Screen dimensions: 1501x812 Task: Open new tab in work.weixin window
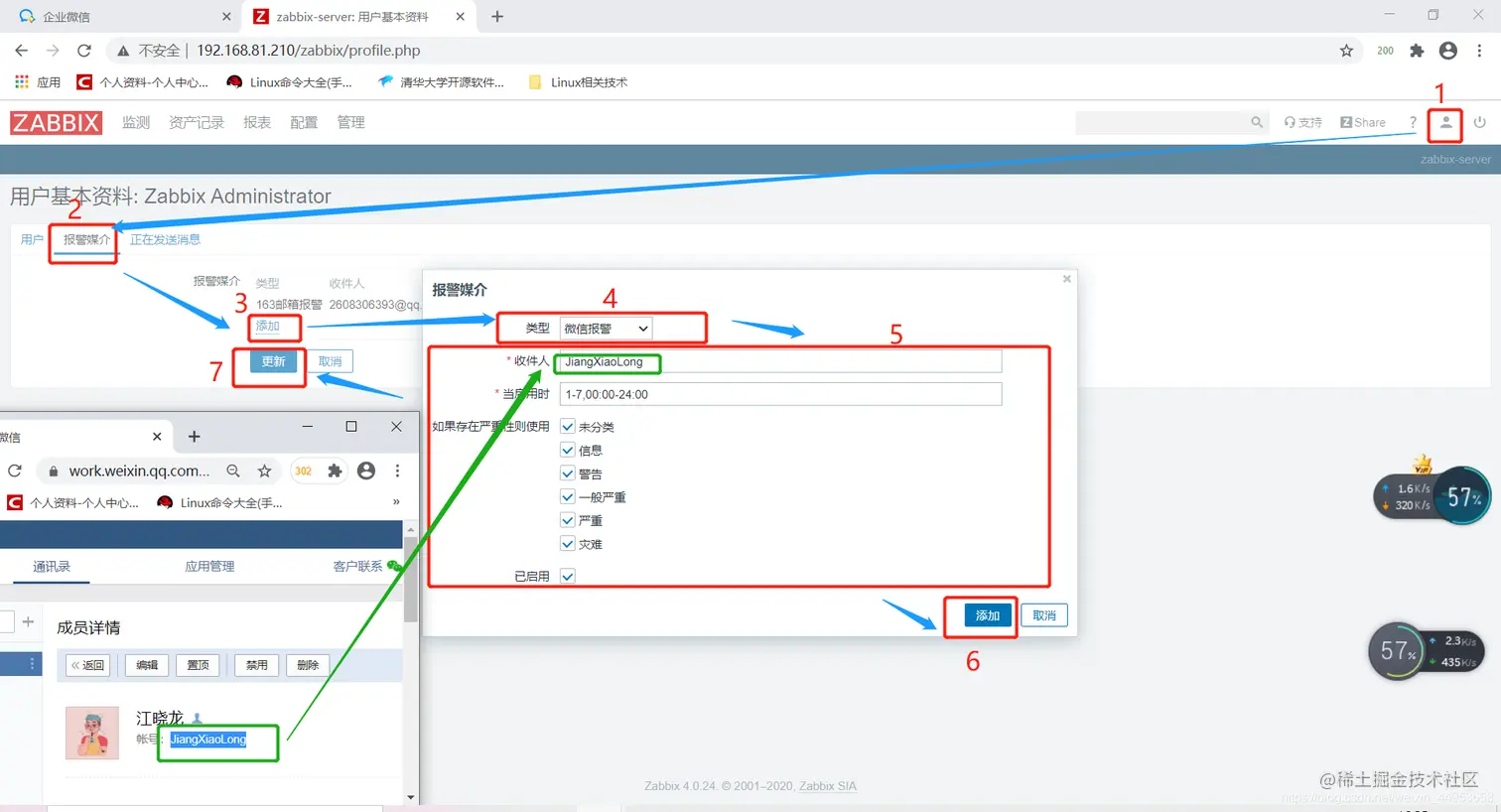(x=194, y=437)
